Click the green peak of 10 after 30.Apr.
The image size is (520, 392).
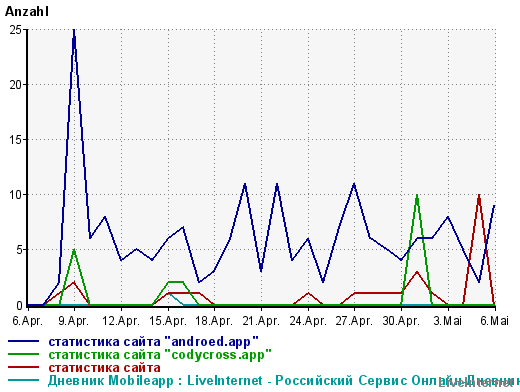coord(417,196)
